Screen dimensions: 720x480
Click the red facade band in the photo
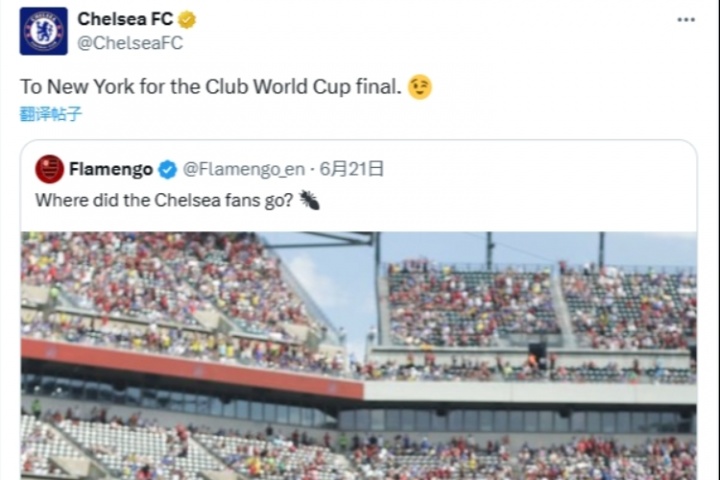190,365
